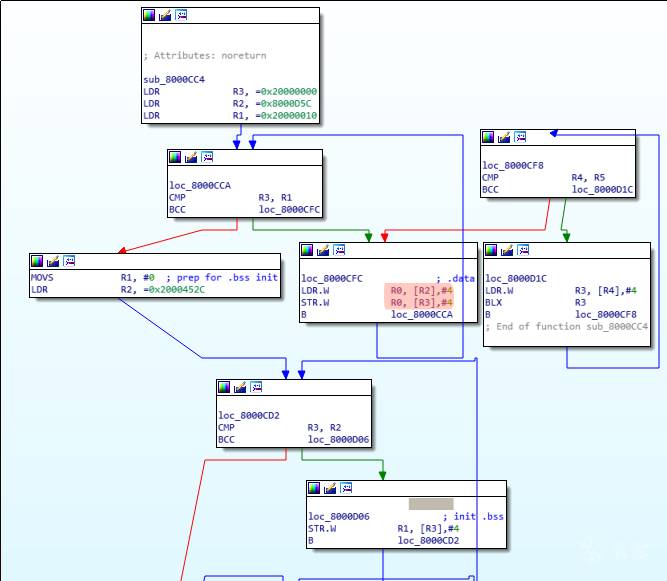Click the group nodes icon in the loc_8000D06 block
This screenshot has height=581, width=667.
(x=346, y=488)
